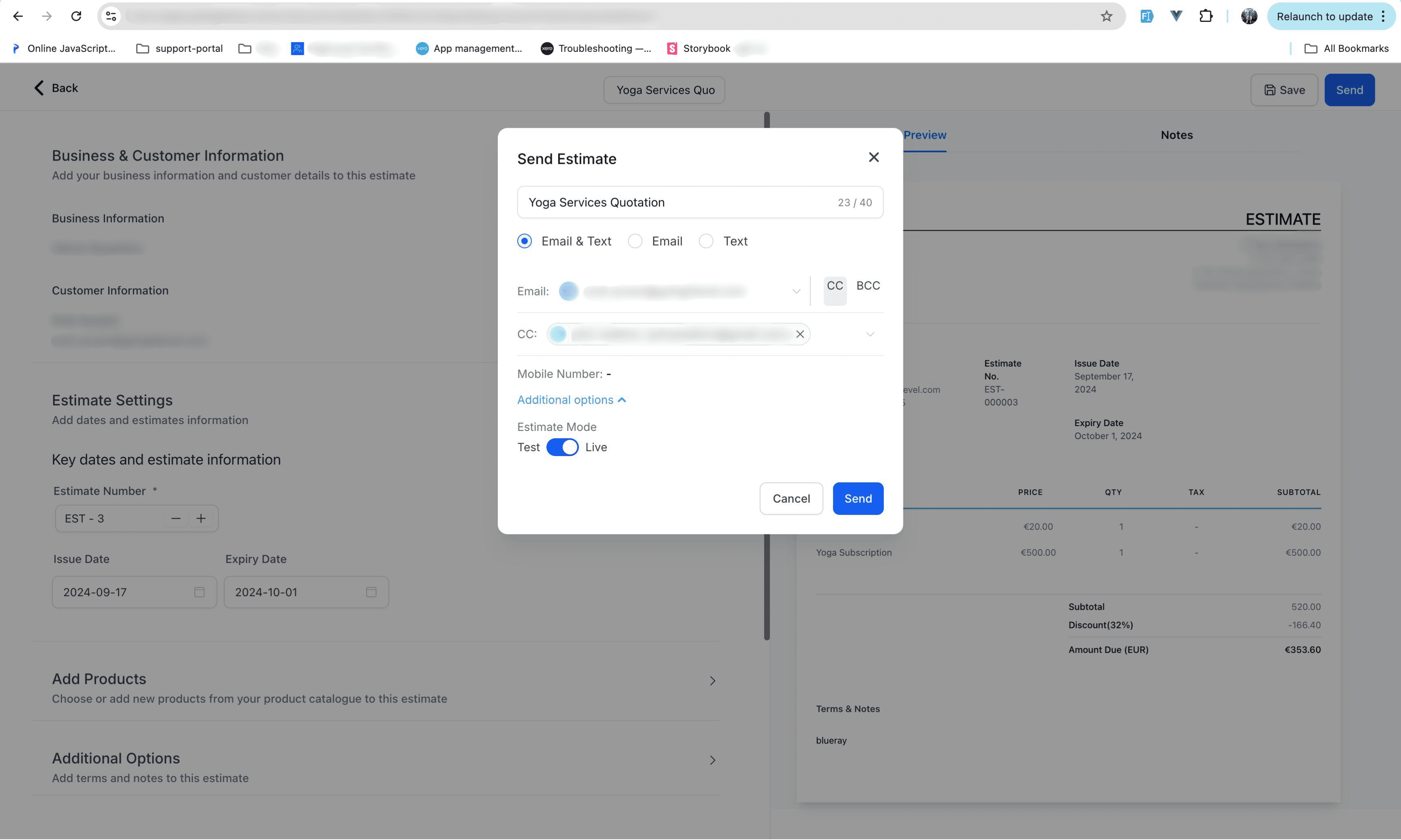This screenshot has height=840, width=1401.
Task: Open the Expiry Date calendar picker
Action: pos(371,592)
